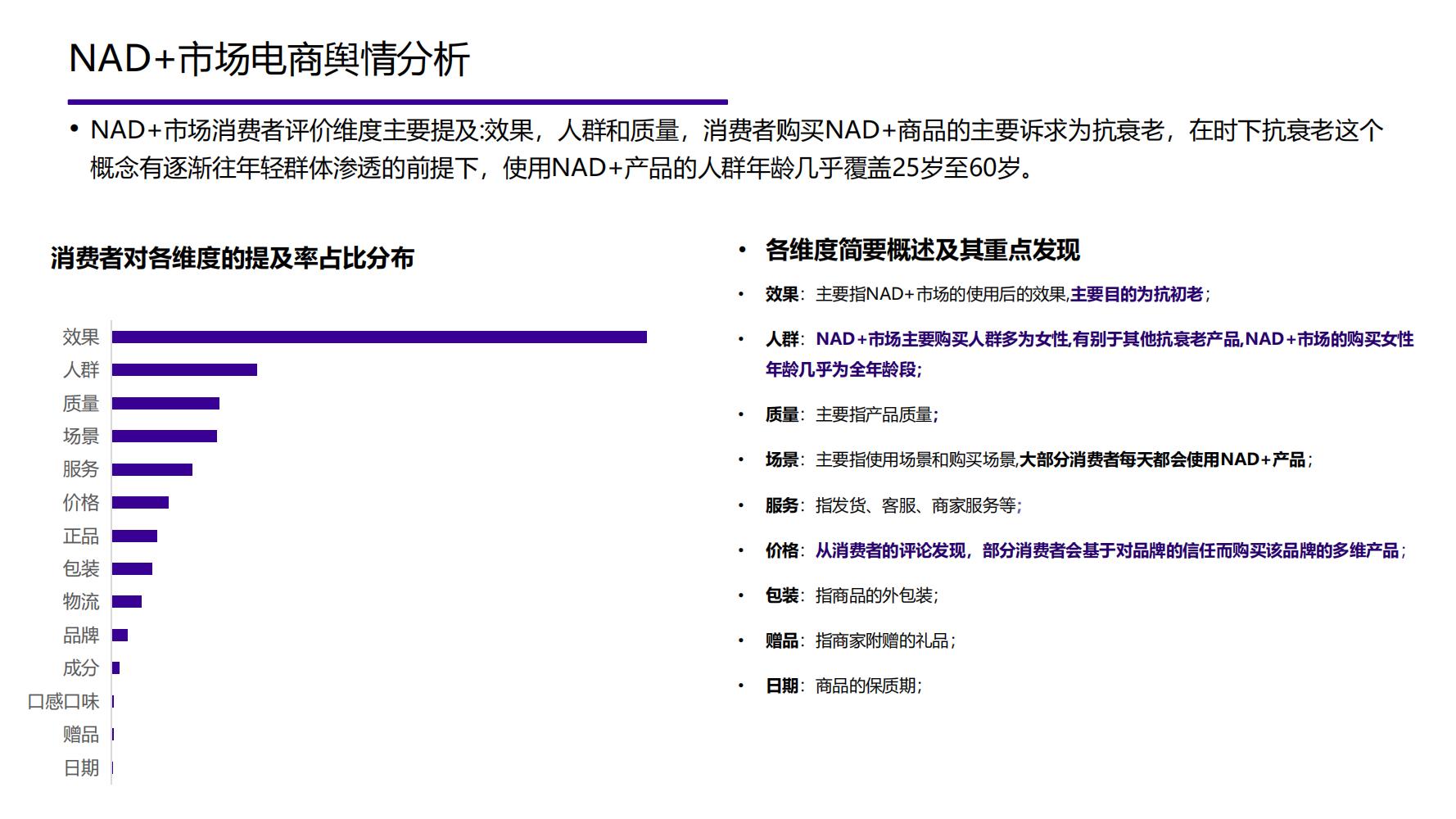Image resolution: width=1456 pixels, height=819 pixels.
Task: Click the 服务 bullet item text
Action: pyautogui.click(x=893, y=506)
